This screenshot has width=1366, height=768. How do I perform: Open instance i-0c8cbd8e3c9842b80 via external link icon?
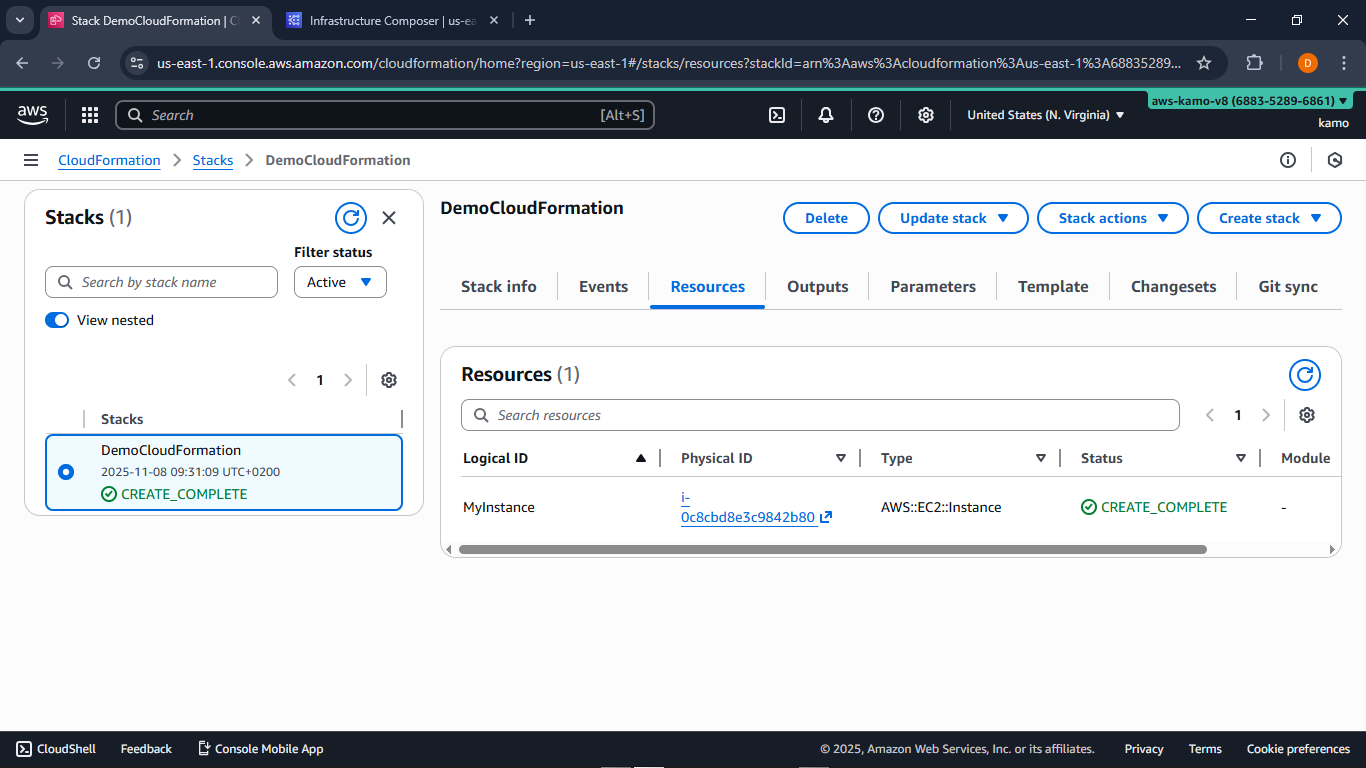[825, 518]
